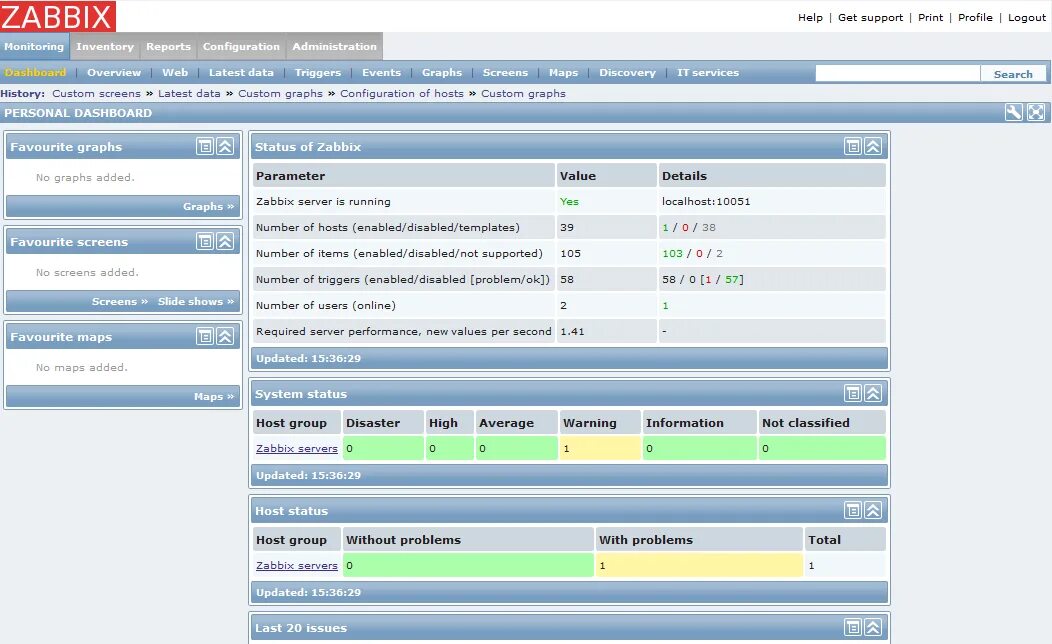The width and height of the screenshot is (1052, 644).
Task: Click the Search button
Action: [1013, 74]
